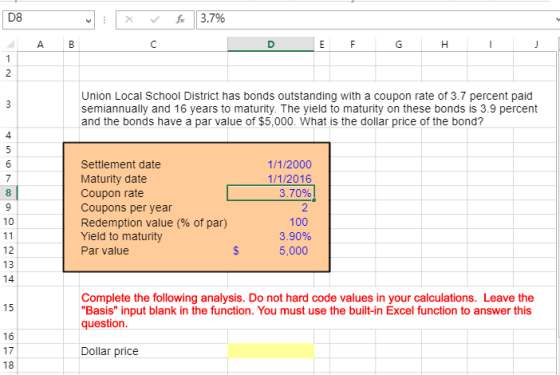Click the Union Local School District problem text
The image size is (560, 375).
(x=309, y=109)
